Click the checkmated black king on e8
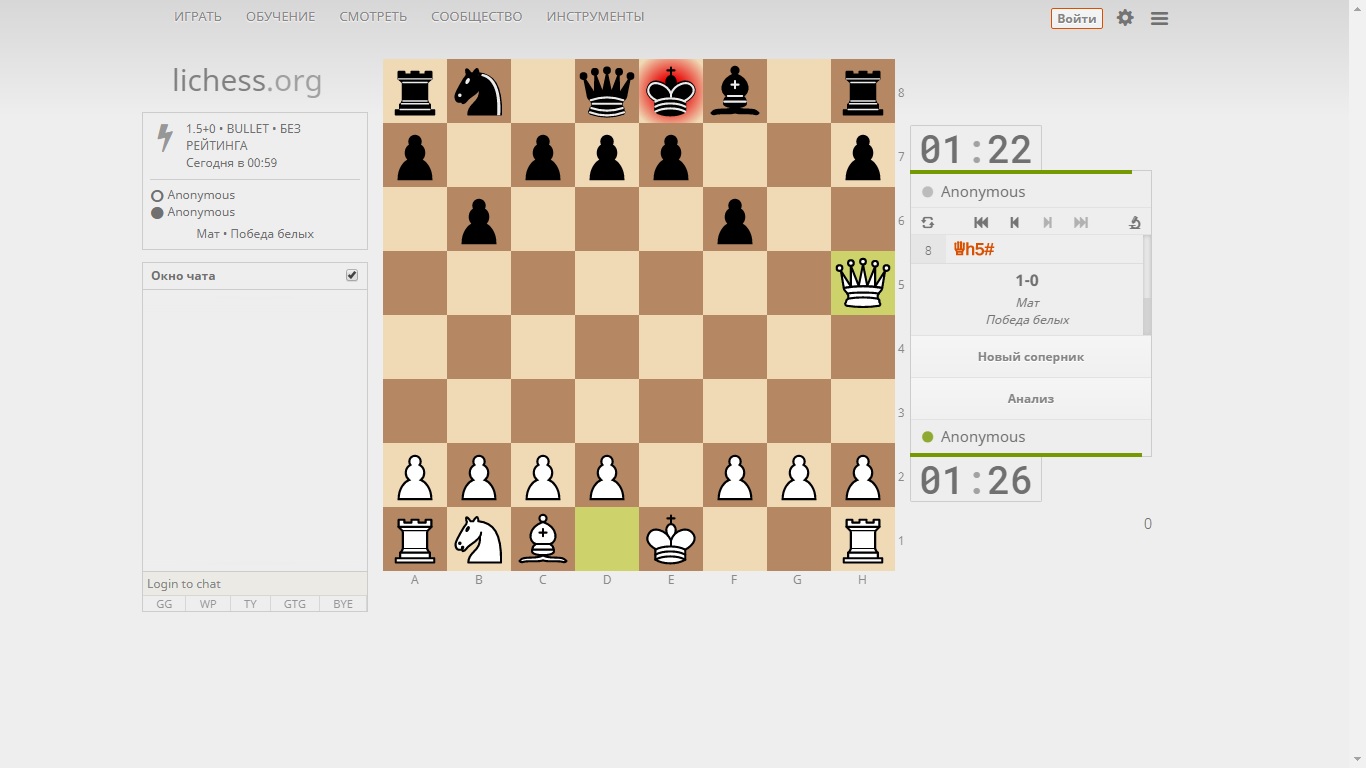Viewport: 1366px width, 768px height. pos(670,91)
